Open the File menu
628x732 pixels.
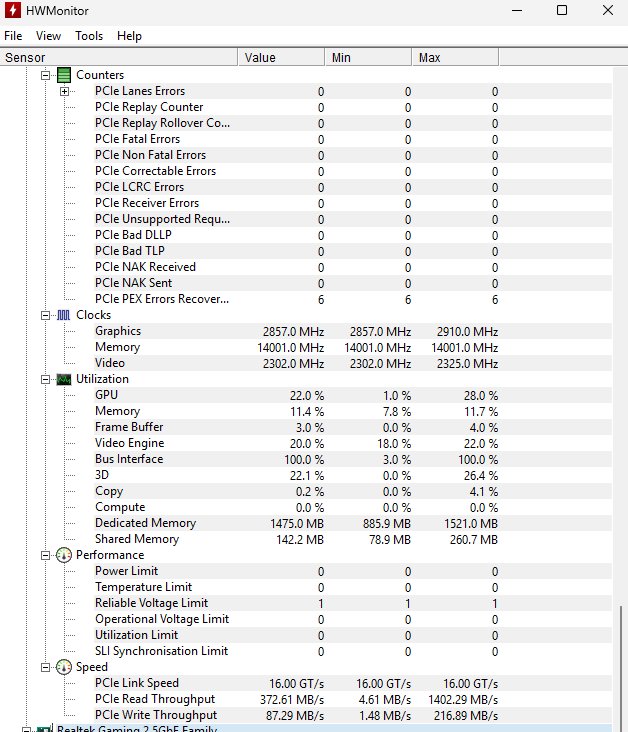point(13,36)
